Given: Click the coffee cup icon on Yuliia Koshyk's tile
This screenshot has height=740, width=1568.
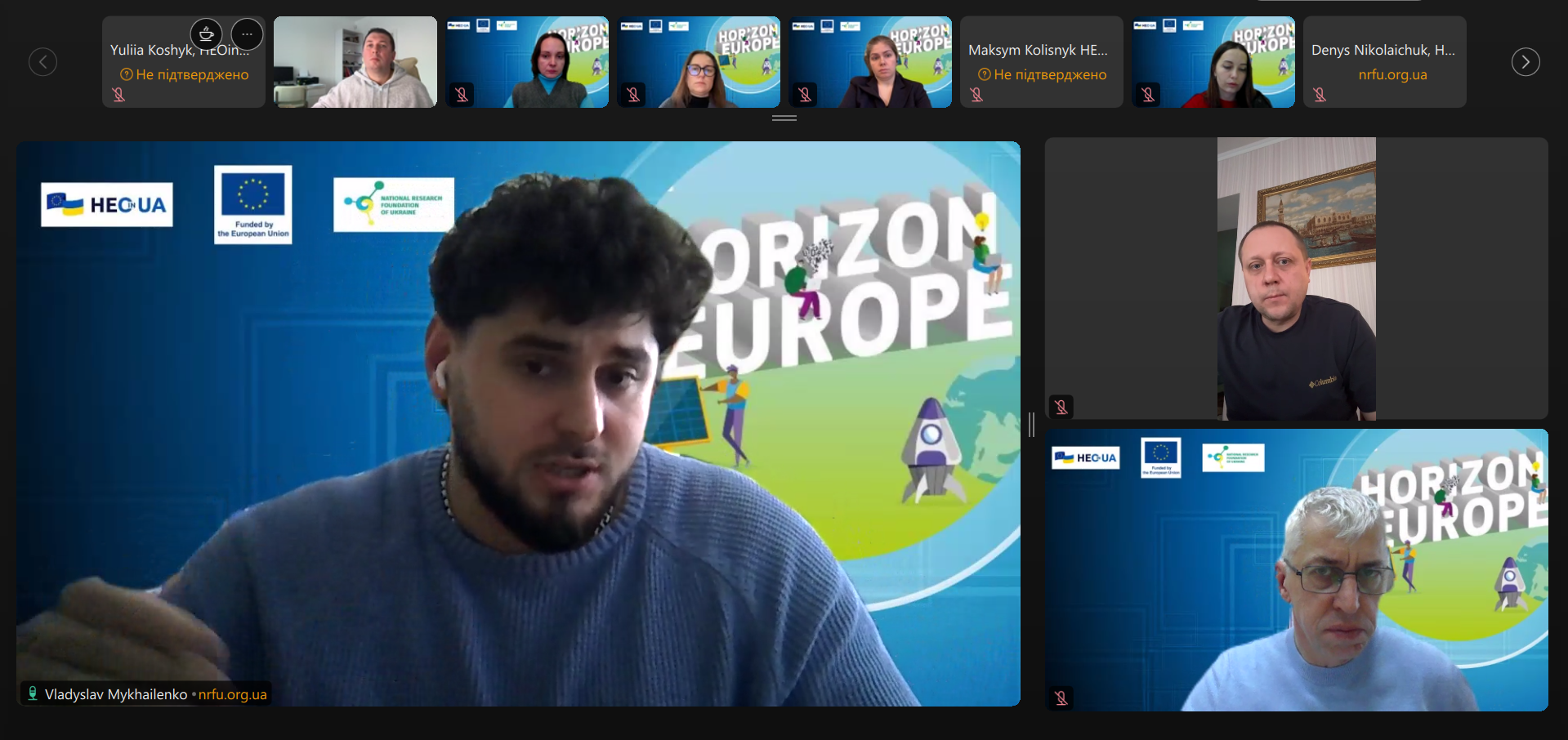Looking at the screenshot, I should point(206,34).
